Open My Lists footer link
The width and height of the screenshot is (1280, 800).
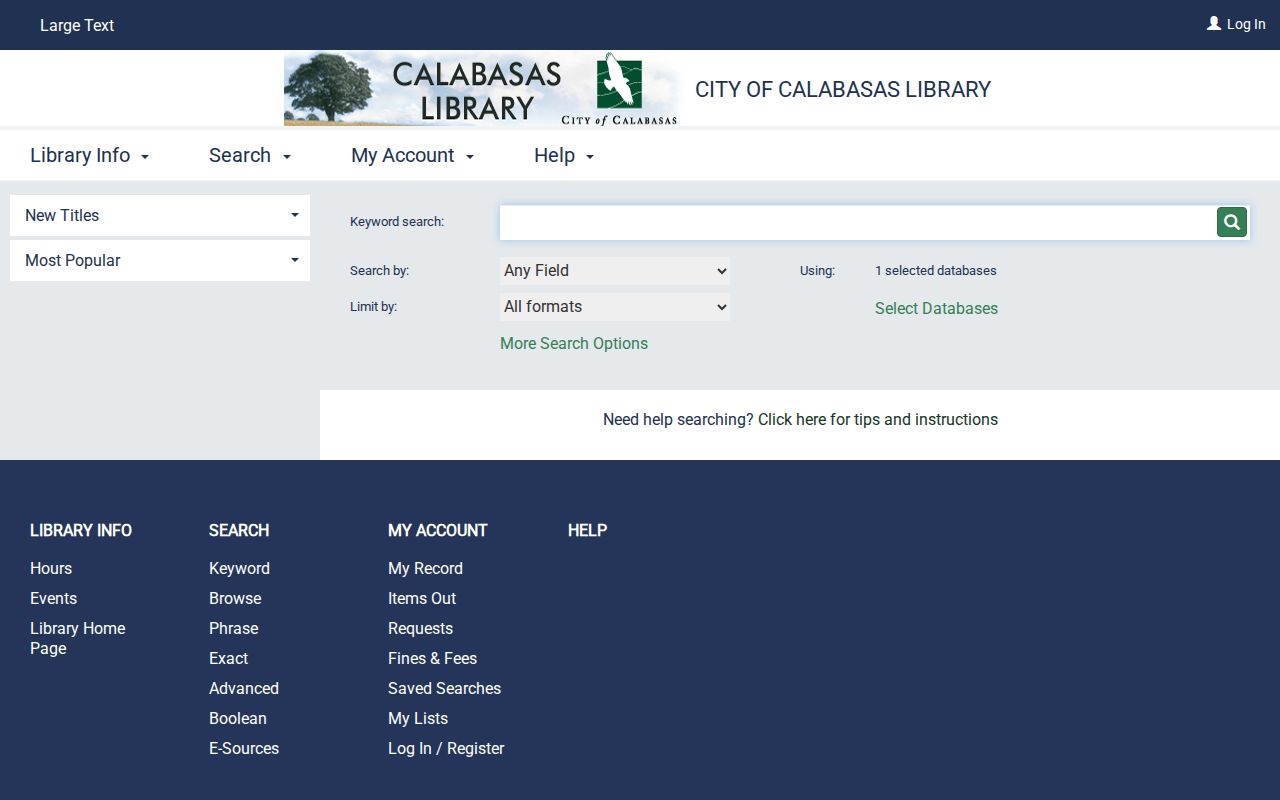[418, 718]
